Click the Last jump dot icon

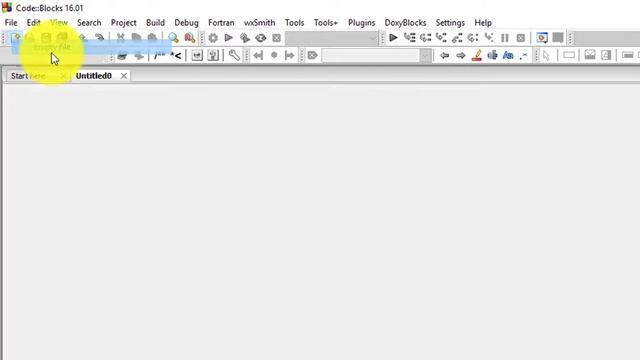coord(274,55)
